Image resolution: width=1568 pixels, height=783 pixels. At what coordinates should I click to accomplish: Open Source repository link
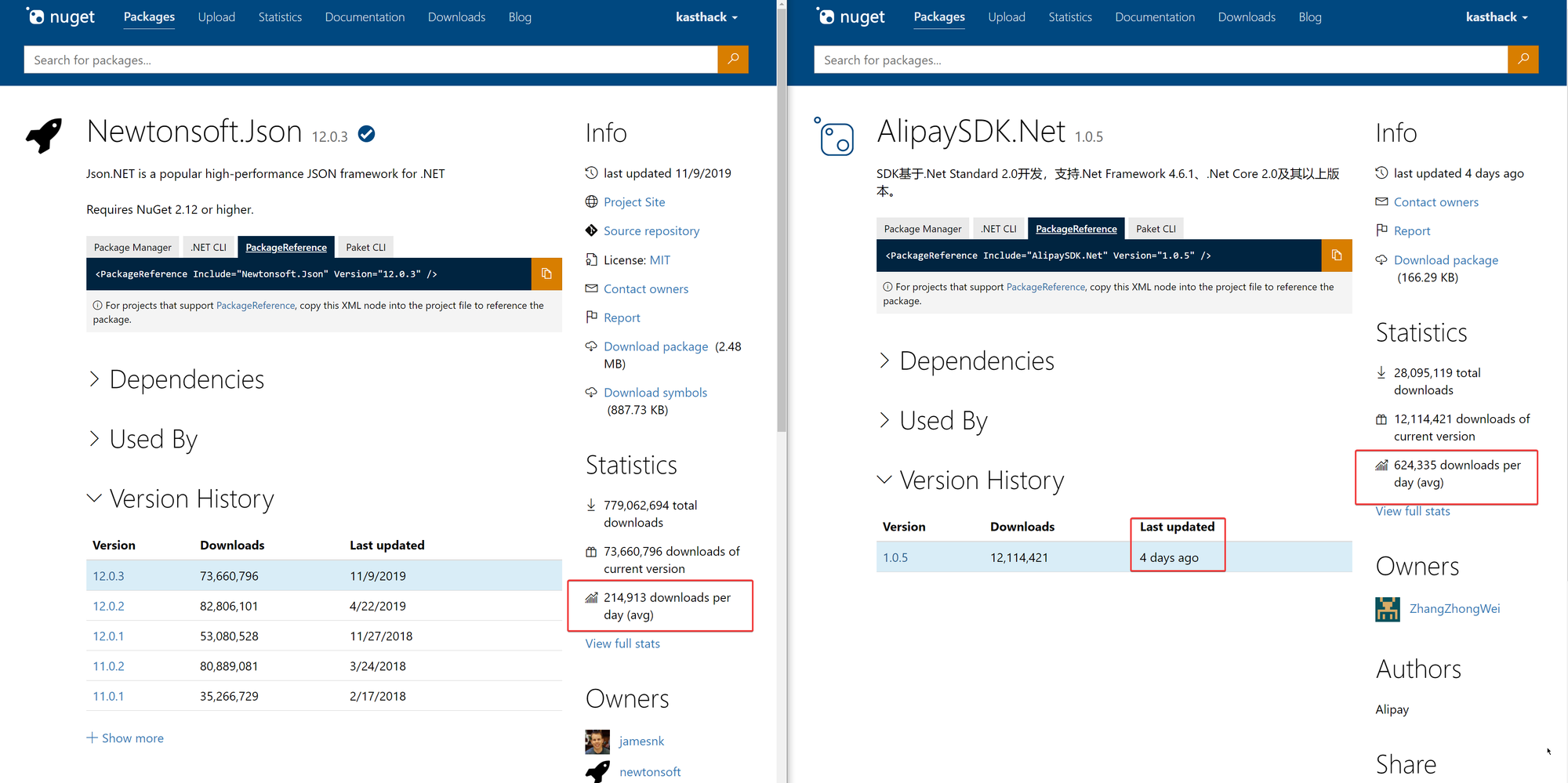pos(652,231)
